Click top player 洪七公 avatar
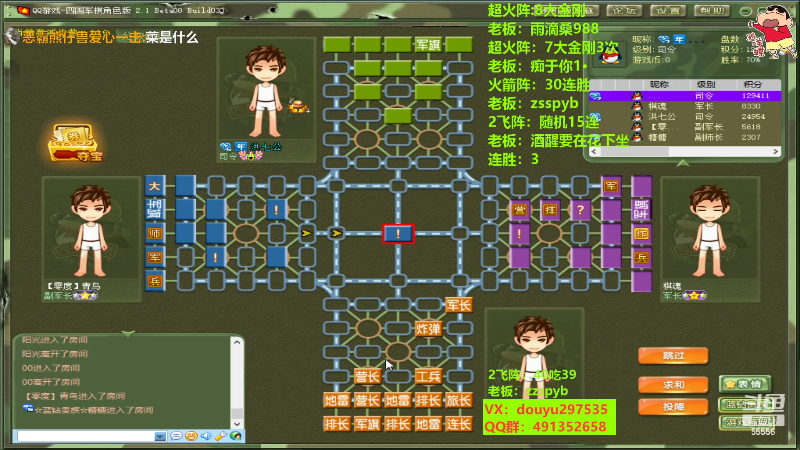800x450 pixels. (x=266, y=89)
